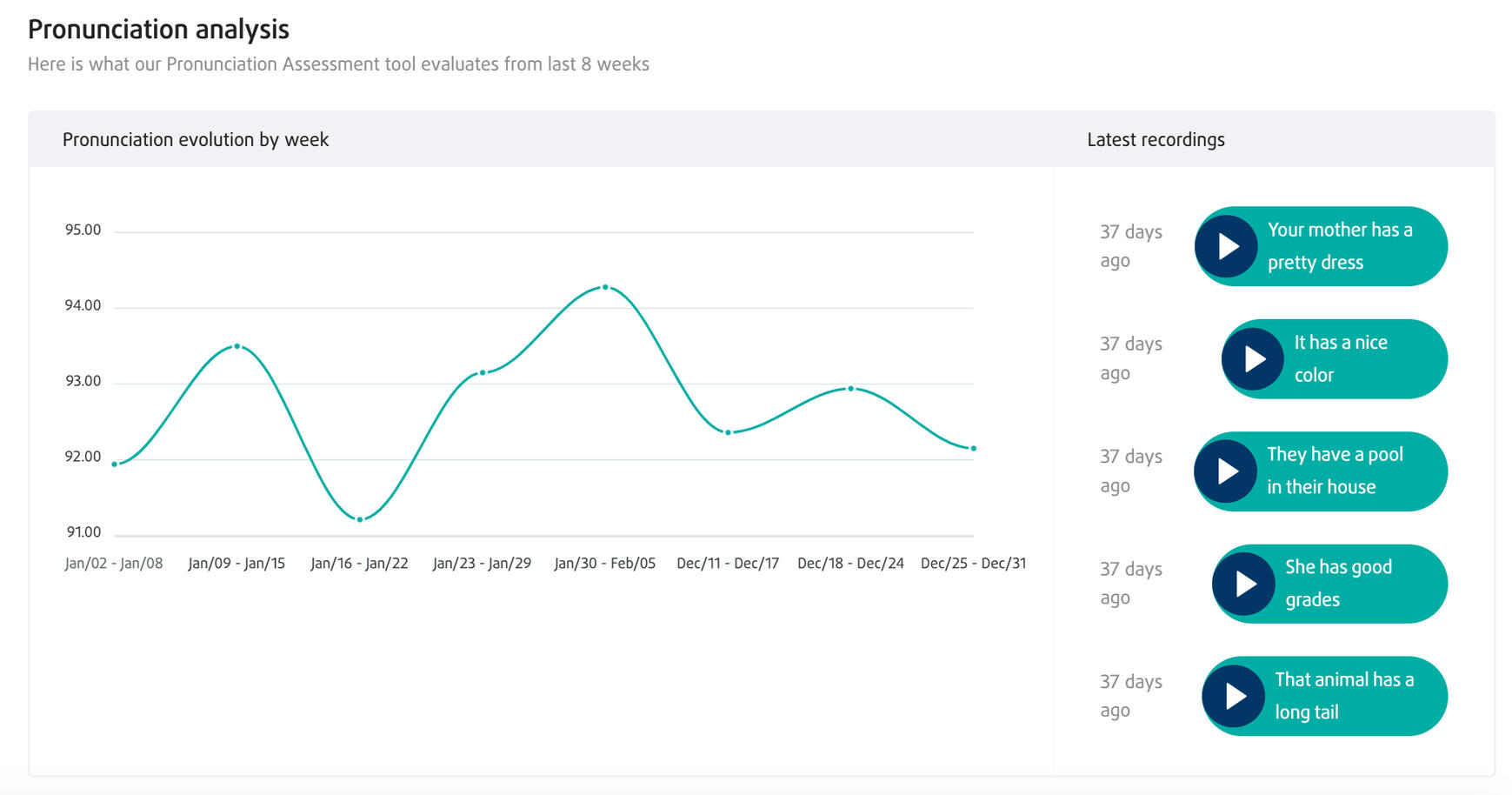Image resolution: width=1512 pixels, height=795 pixels.
Task: Click the 'Pronunciation evolution by week' chart title
Action: pos(196,140)
